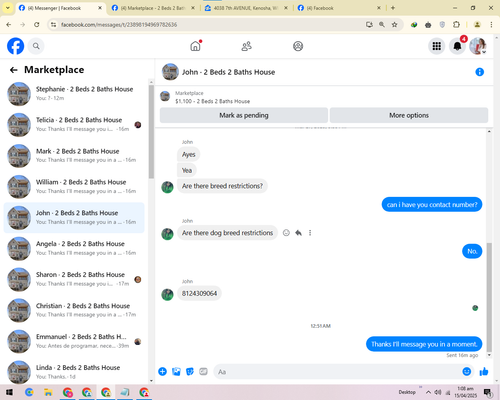Click the "Thanks I'll message you in a moment." bubble
The height and width of the screenshot is (400, 500).
[x=424, y=344]
